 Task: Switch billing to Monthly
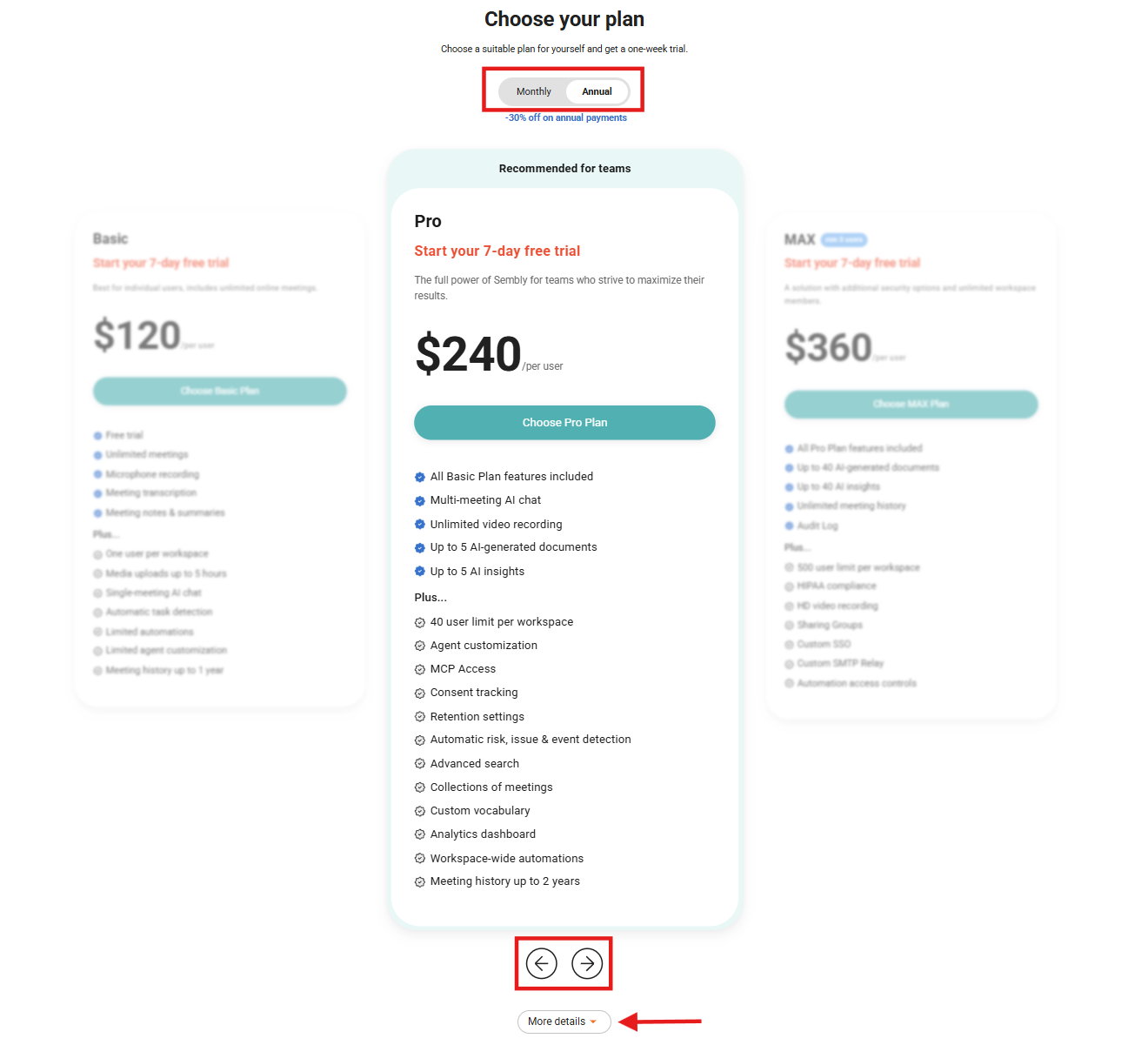click(533, 91)
